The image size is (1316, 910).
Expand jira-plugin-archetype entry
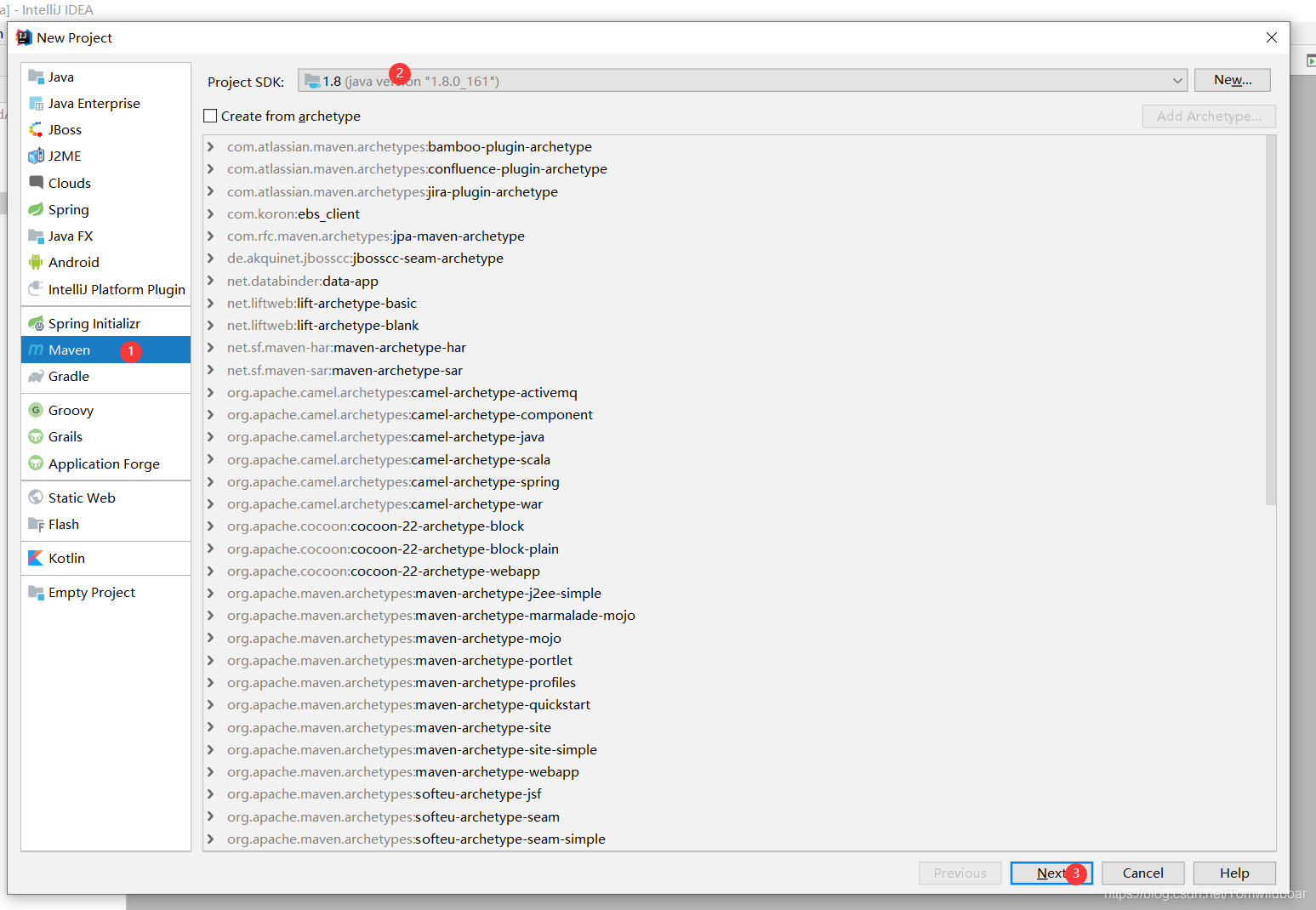[x=210, y=191]
